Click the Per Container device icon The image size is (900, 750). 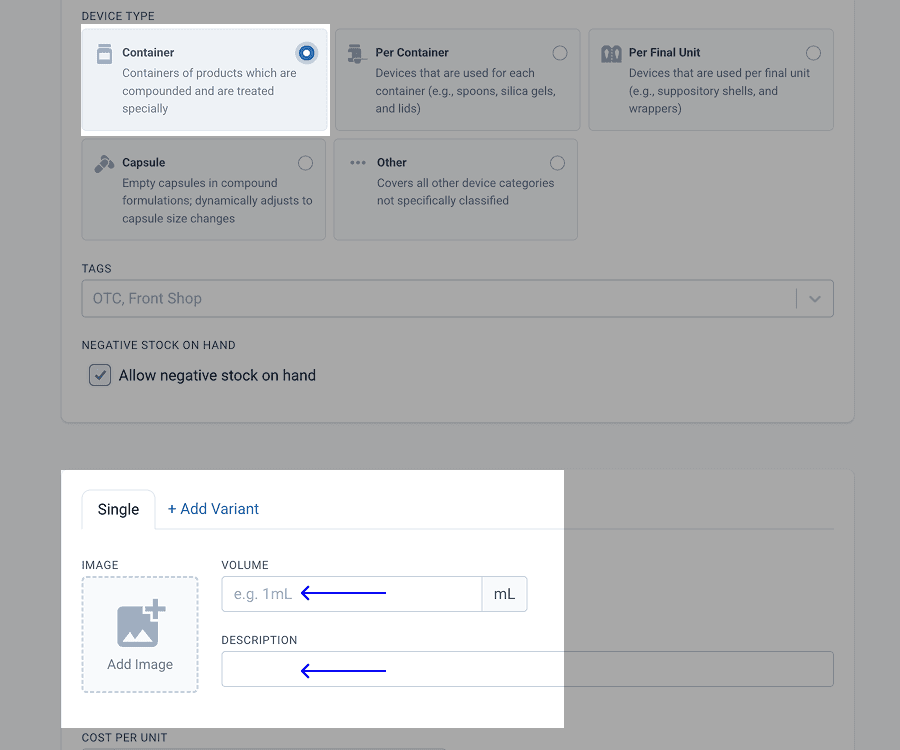point(357,54)
